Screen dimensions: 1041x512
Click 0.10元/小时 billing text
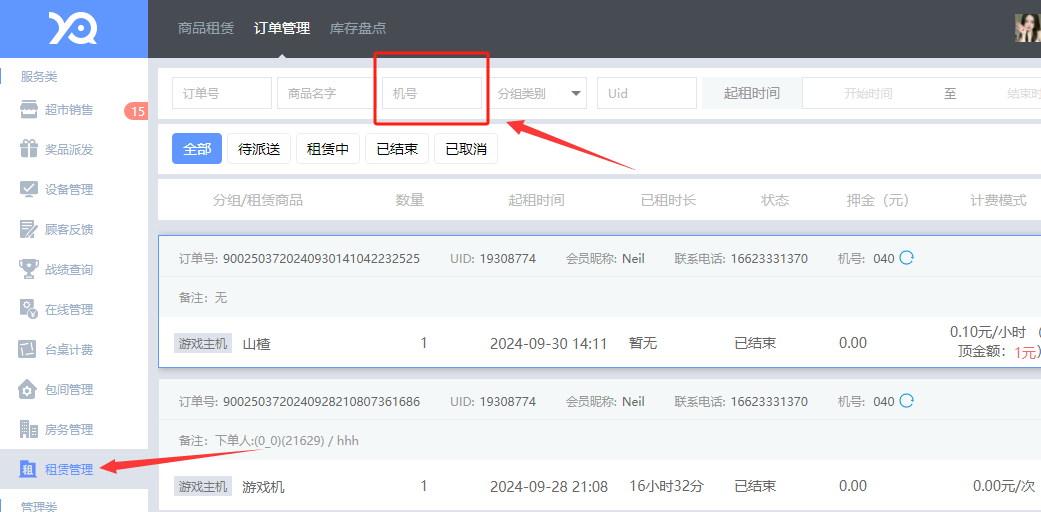(x=989, y=332)
